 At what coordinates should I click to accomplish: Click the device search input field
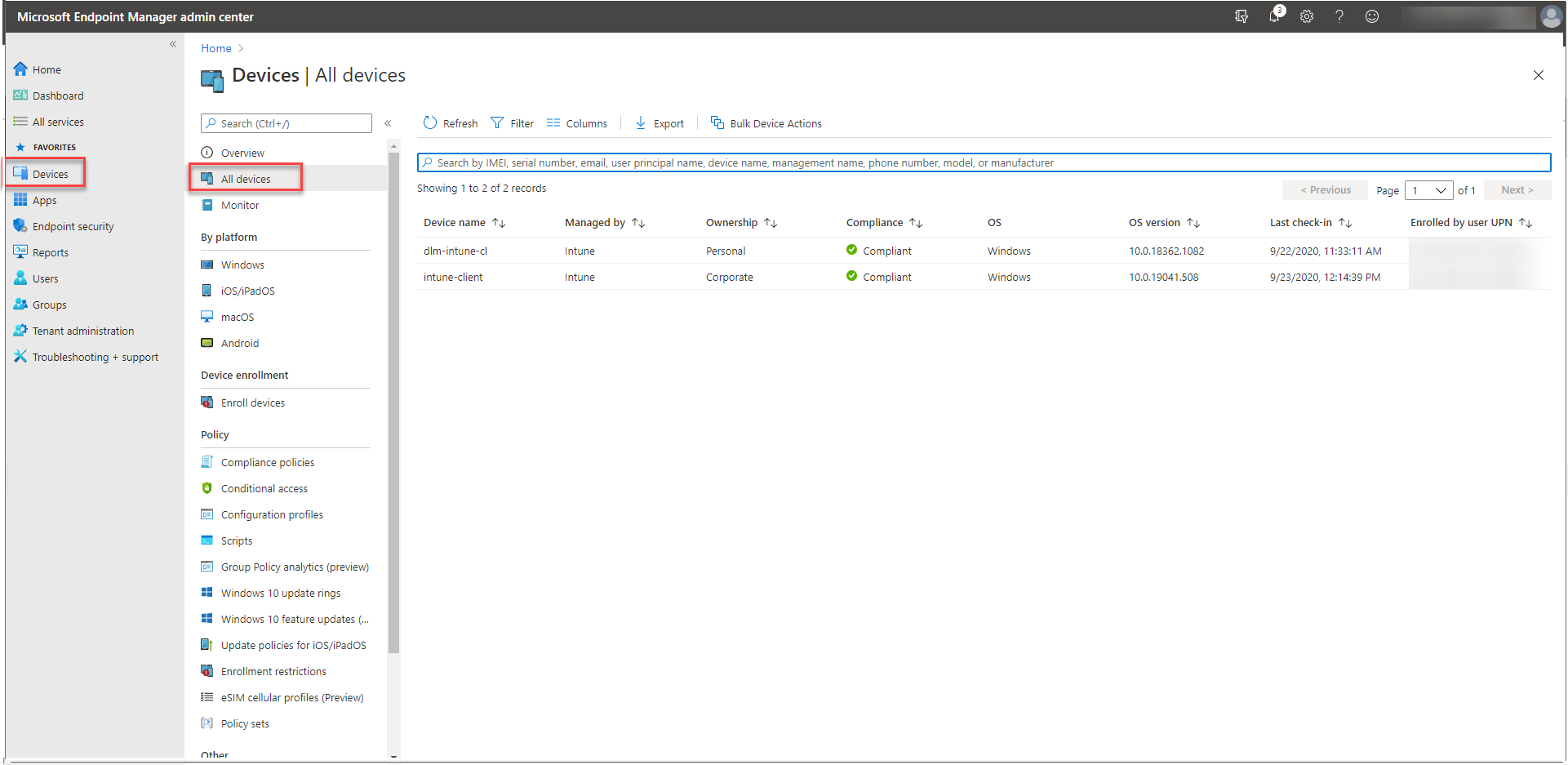984,162
